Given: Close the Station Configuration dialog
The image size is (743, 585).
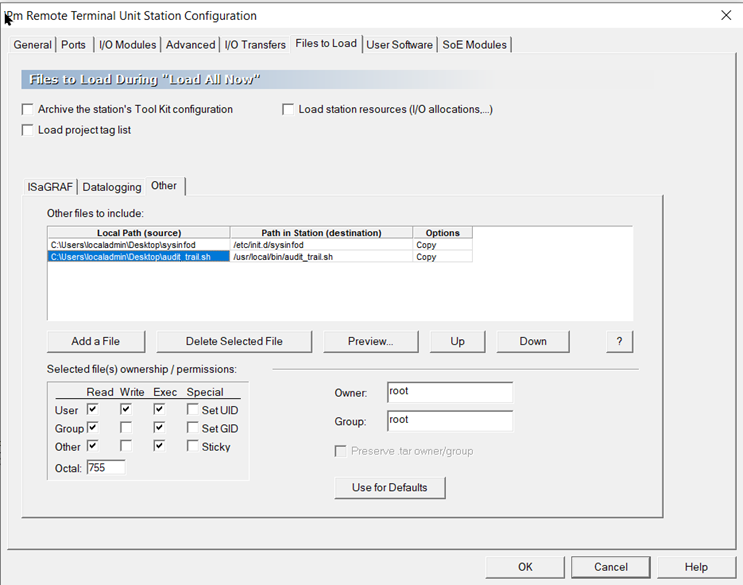Looking at the screenshot, I should point(726,15).
